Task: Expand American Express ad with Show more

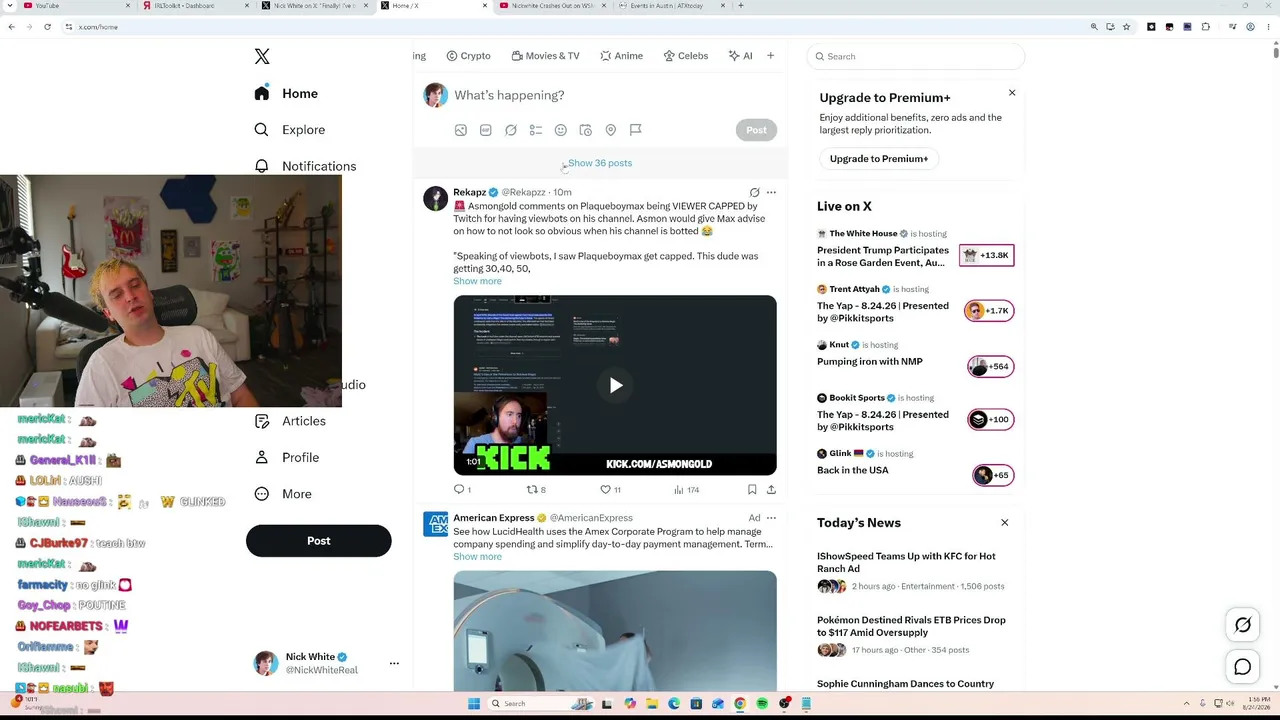Action: coord(477,557)
